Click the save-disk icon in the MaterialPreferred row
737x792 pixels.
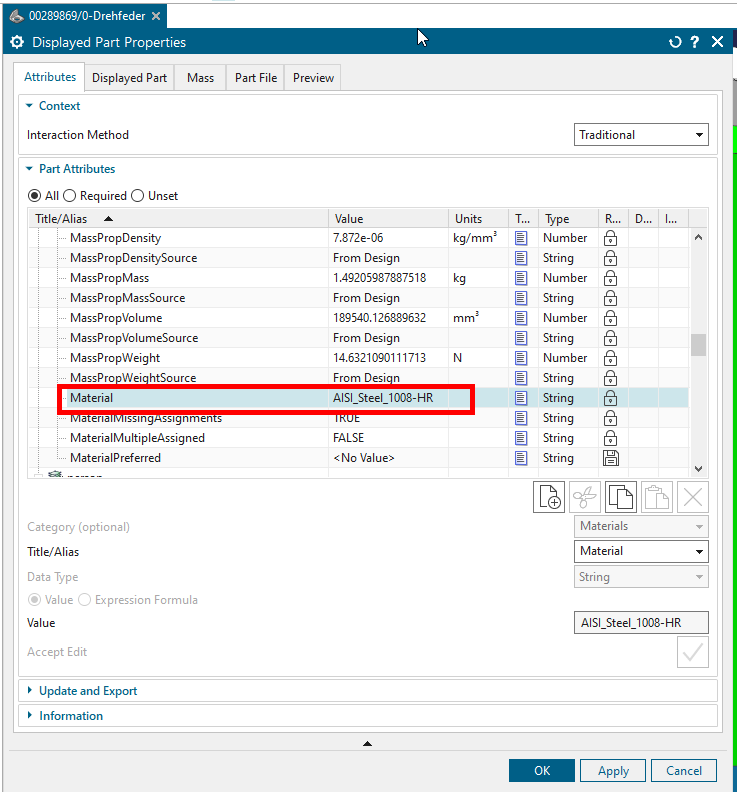[611, 458]
